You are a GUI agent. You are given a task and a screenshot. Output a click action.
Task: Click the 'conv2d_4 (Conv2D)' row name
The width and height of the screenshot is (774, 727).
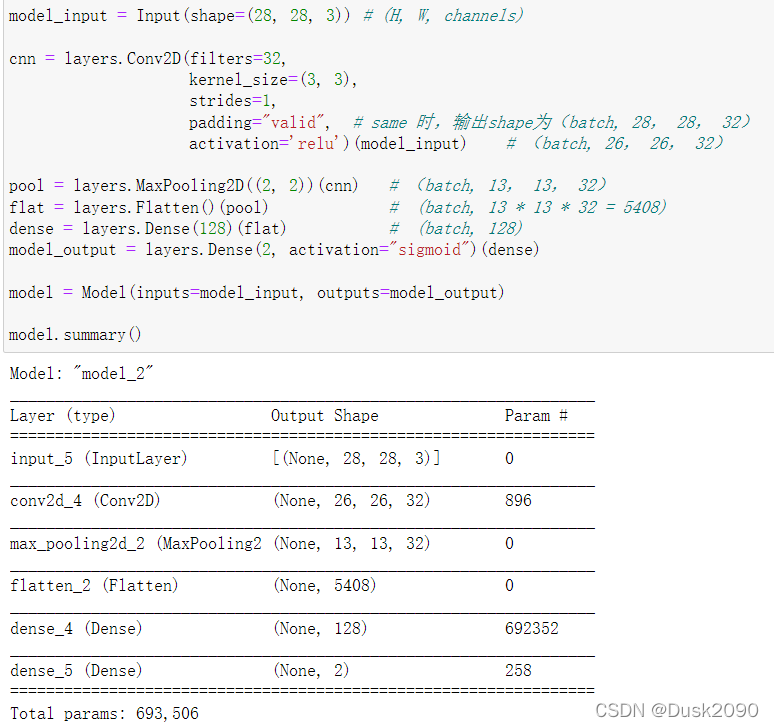(85, 501)
